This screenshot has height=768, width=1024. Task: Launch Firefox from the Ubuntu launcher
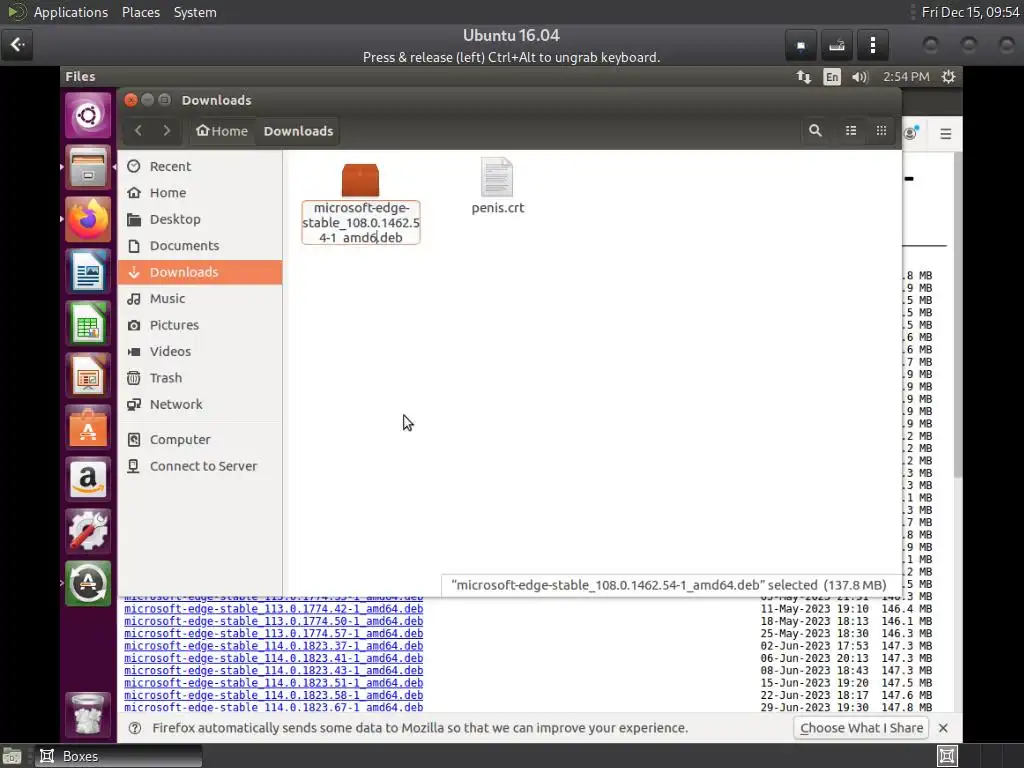tap(88, 219)
